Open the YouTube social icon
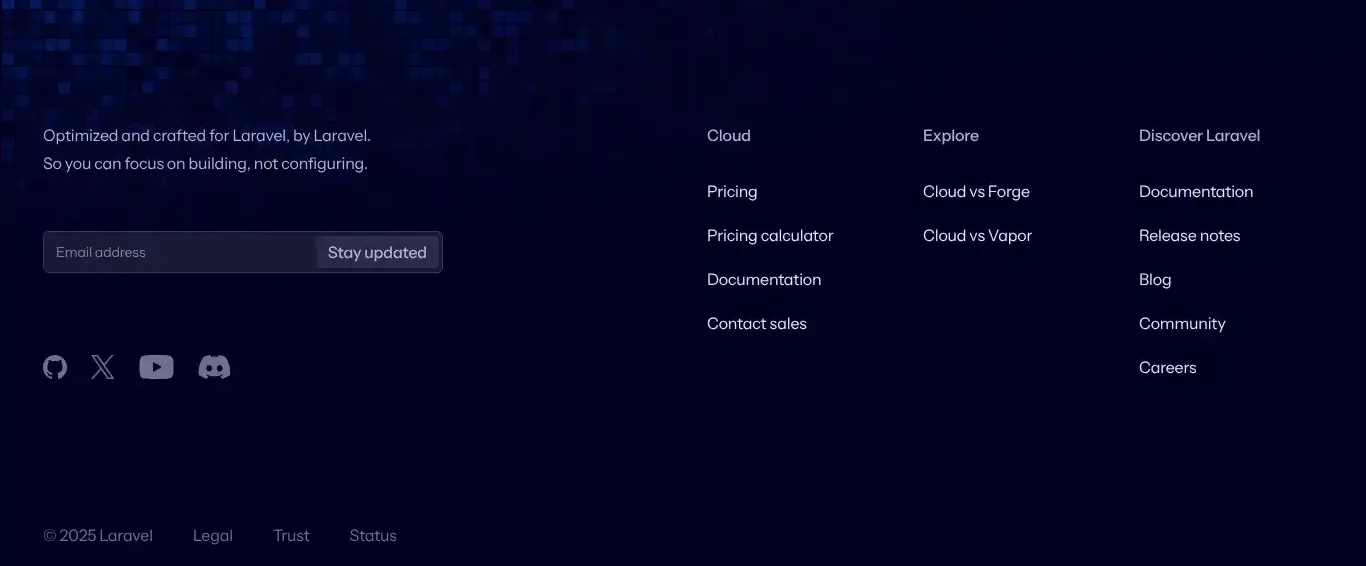1366x566 pixels. [x=156, y=367]
